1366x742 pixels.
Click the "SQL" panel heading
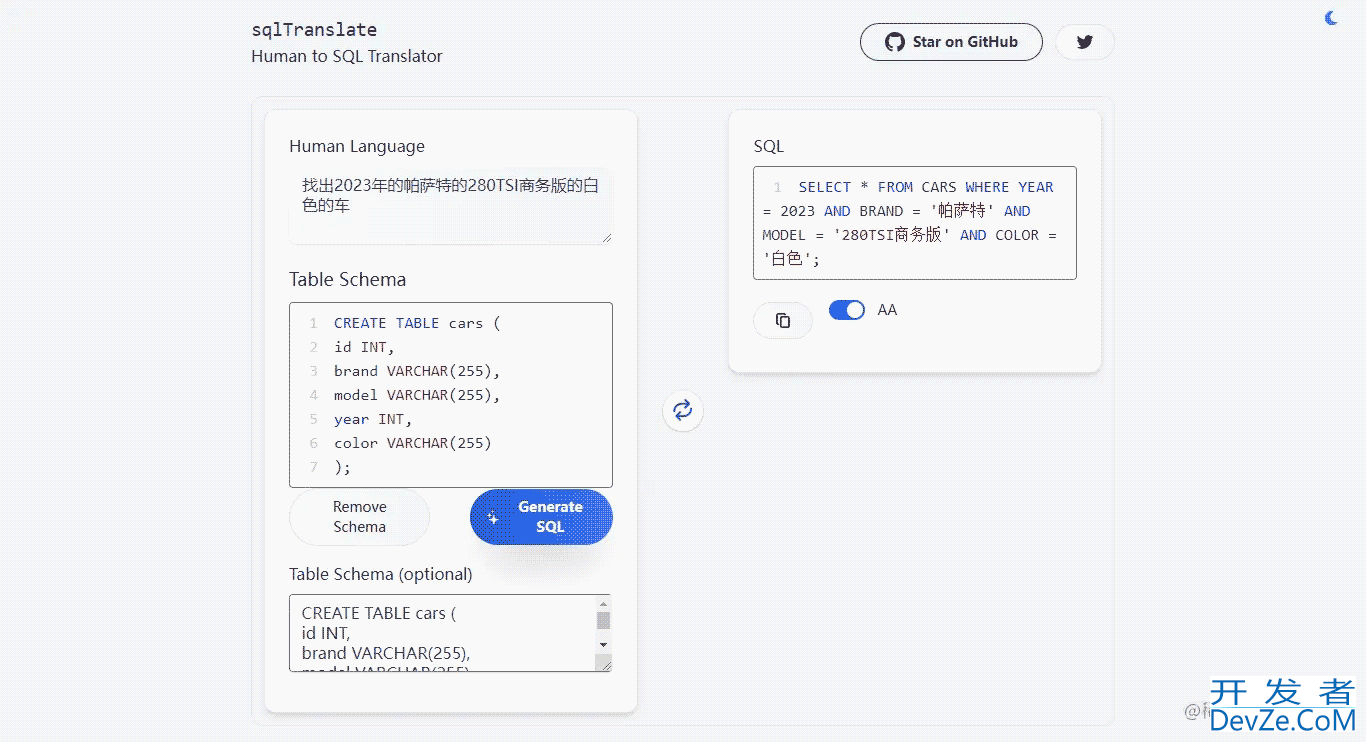coord(769,146)
